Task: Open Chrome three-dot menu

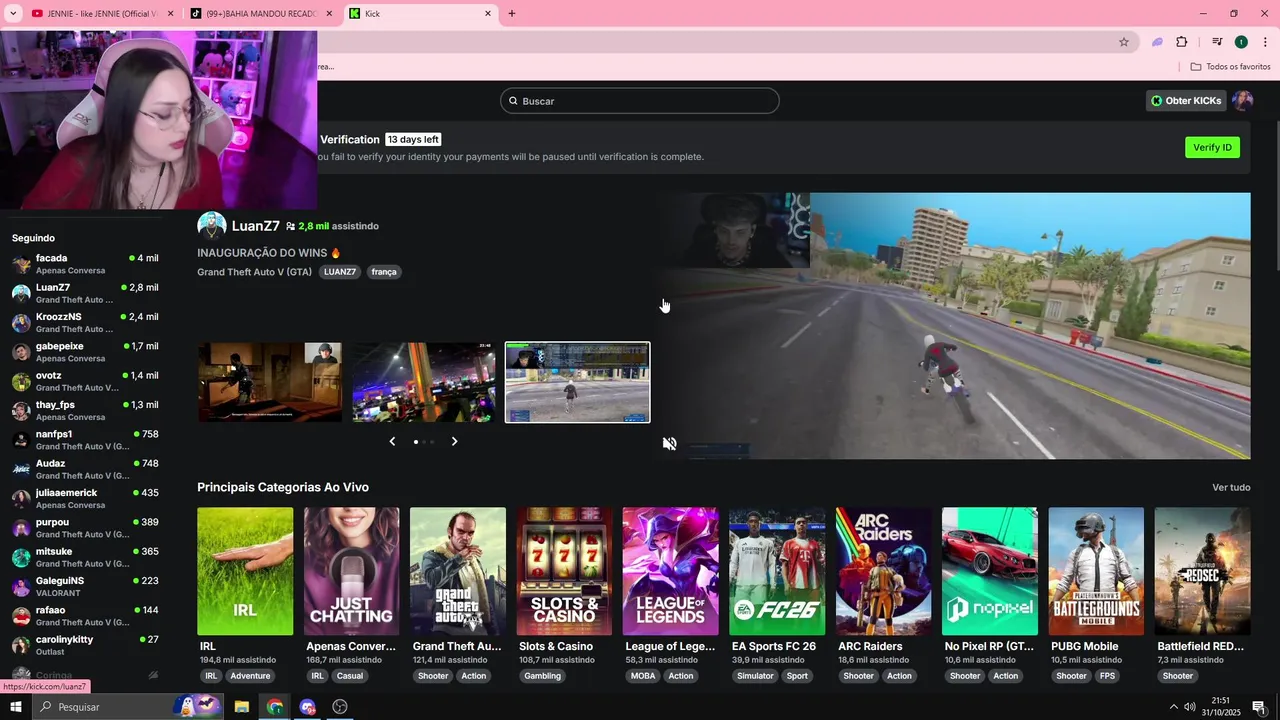Action: point(1265,42)
